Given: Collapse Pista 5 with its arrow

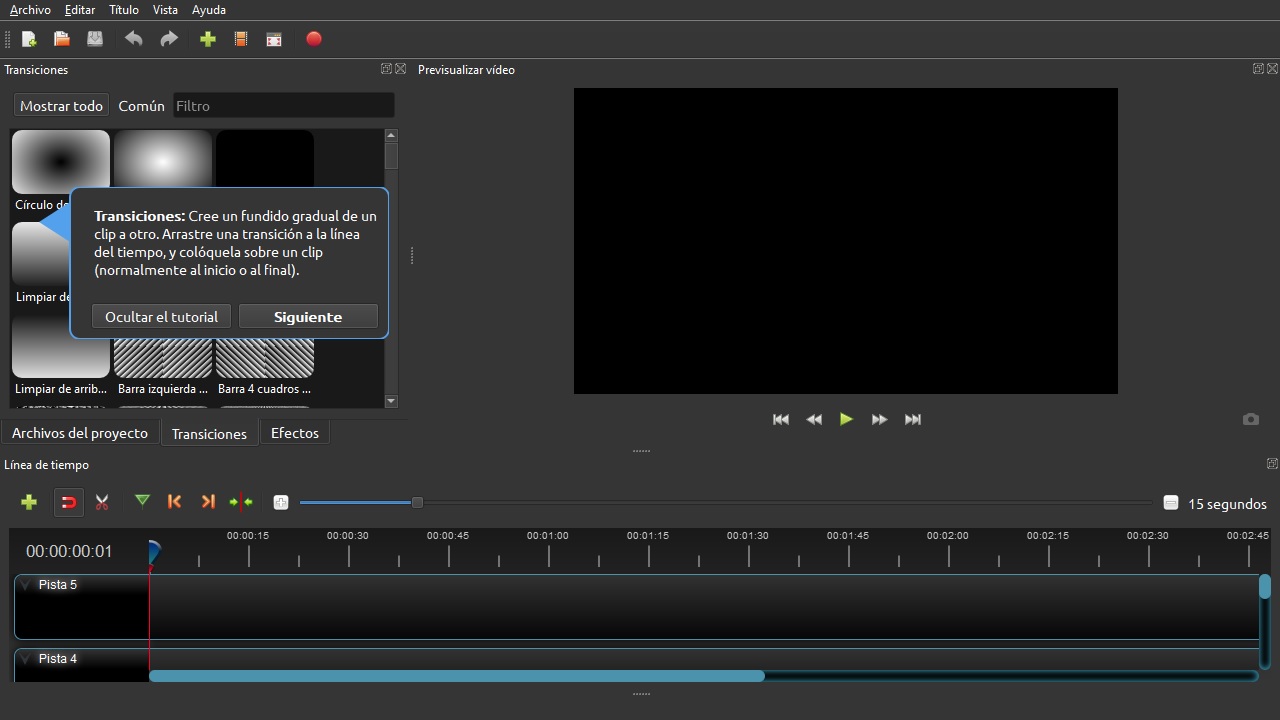Looking at the screenshot, I should [x=26, y=585].
